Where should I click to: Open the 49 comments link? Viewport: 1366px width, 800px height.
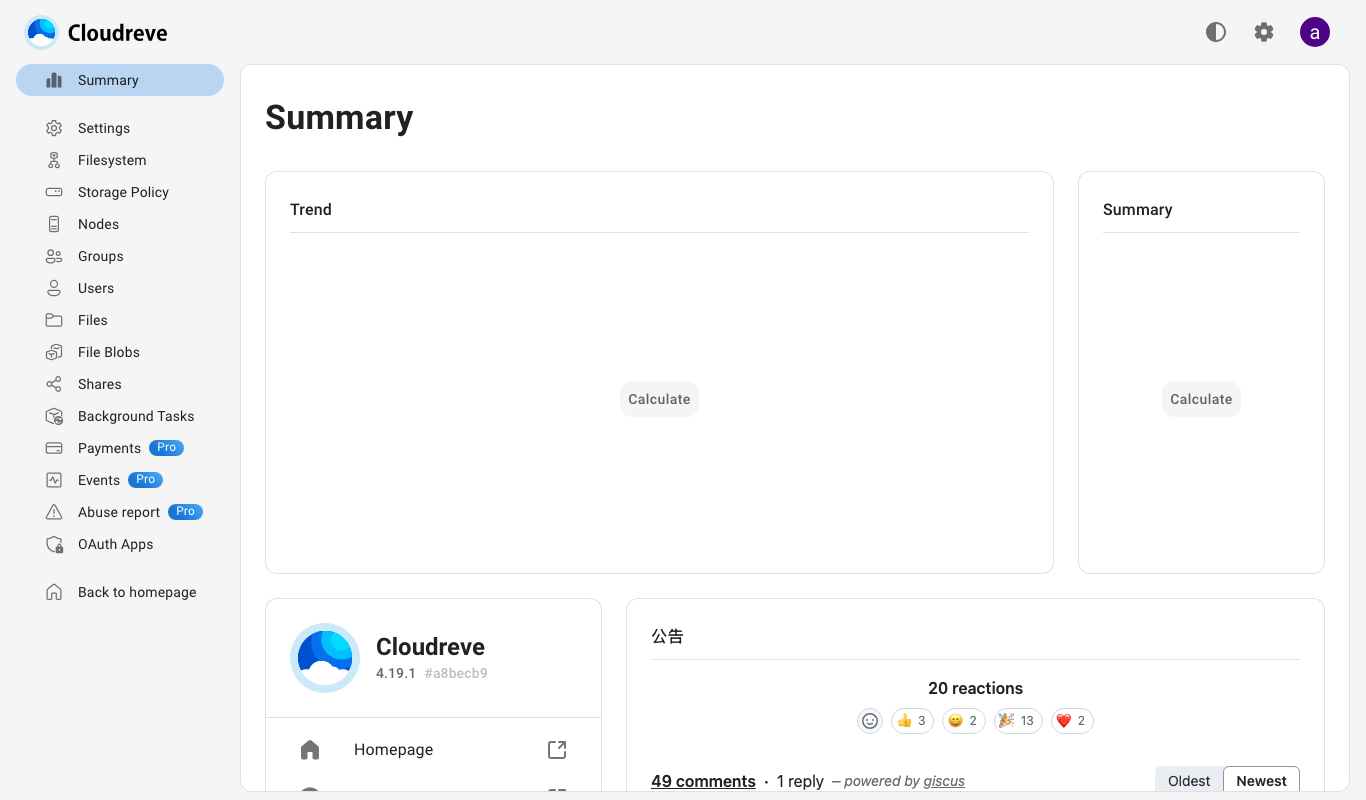[x=703, y=781]
